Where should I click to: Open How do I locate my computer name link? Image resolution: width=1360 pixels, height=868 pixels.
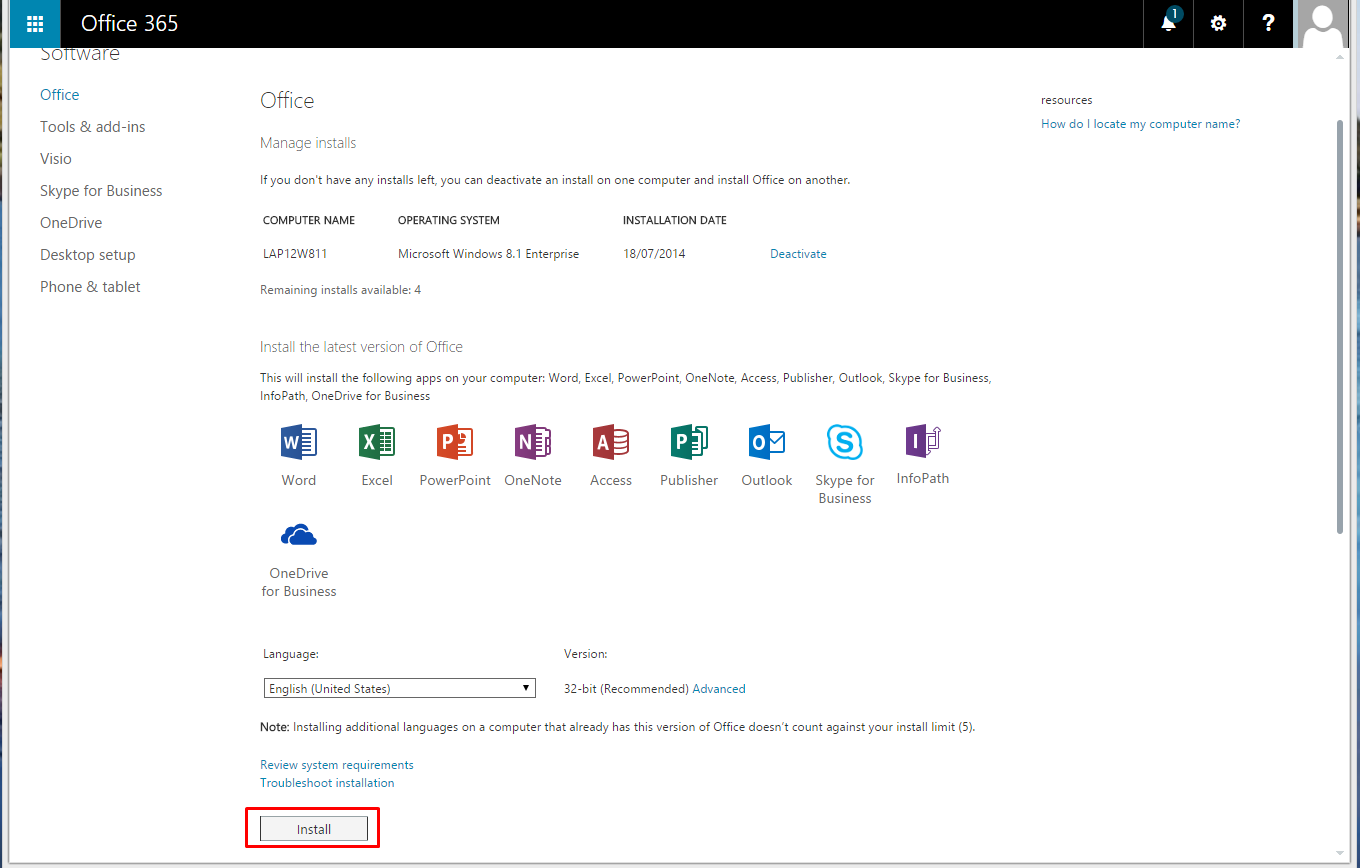pos(1141,124)
